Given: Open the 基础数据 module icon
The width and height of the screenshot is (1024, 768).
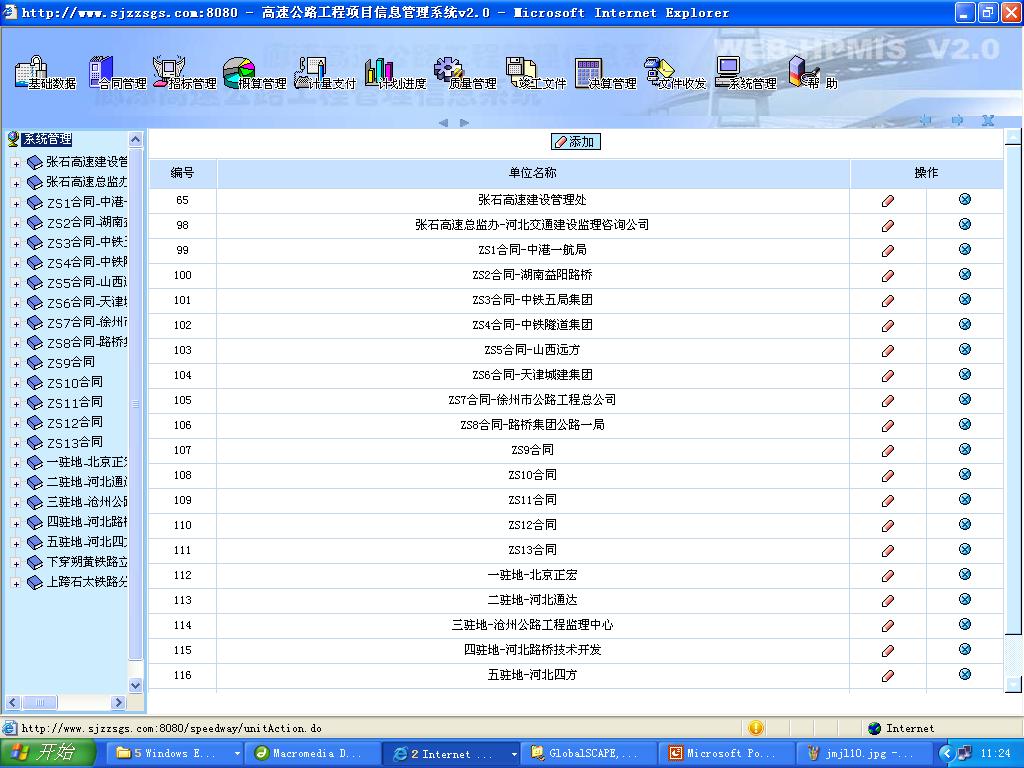Looking at the screenshot, I should click(x=44, y=73).
